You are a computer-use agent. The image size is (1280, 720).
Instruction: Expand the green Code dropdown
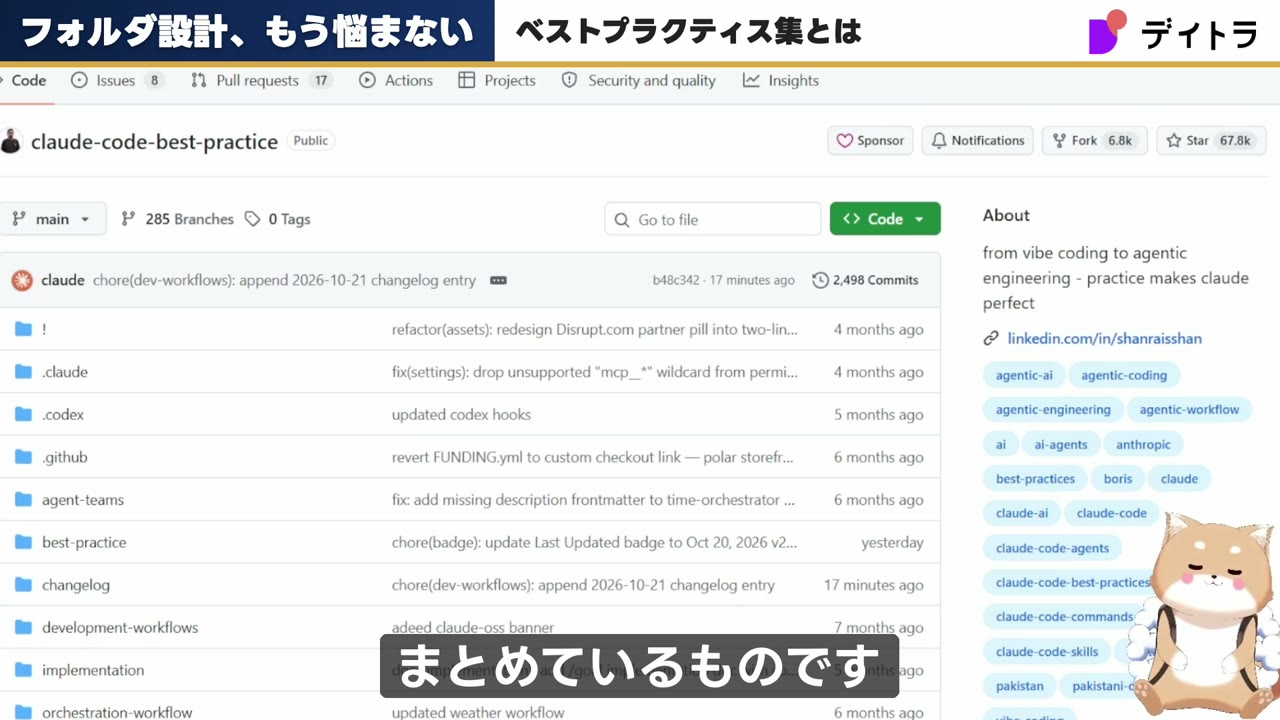coord(885,219)
